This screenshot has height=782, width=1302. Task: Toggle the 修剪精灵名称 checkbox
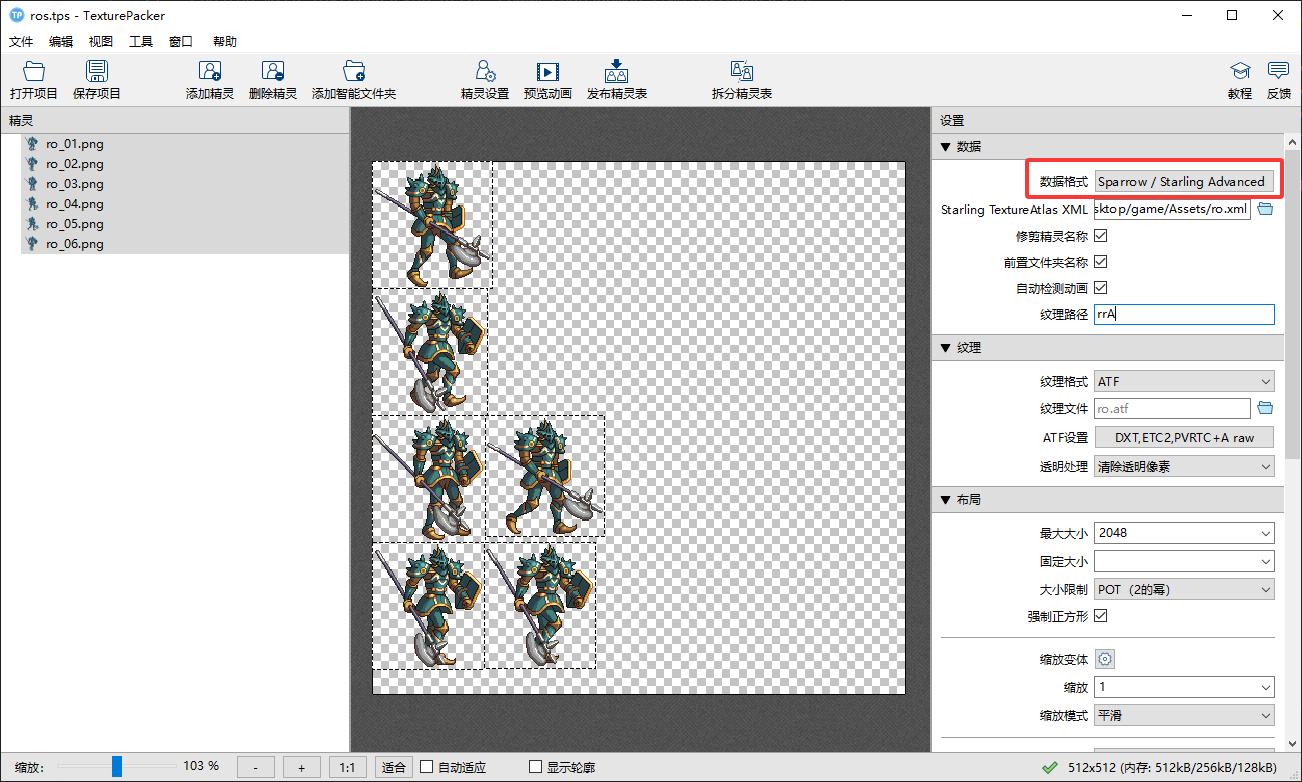point(1101,236)
